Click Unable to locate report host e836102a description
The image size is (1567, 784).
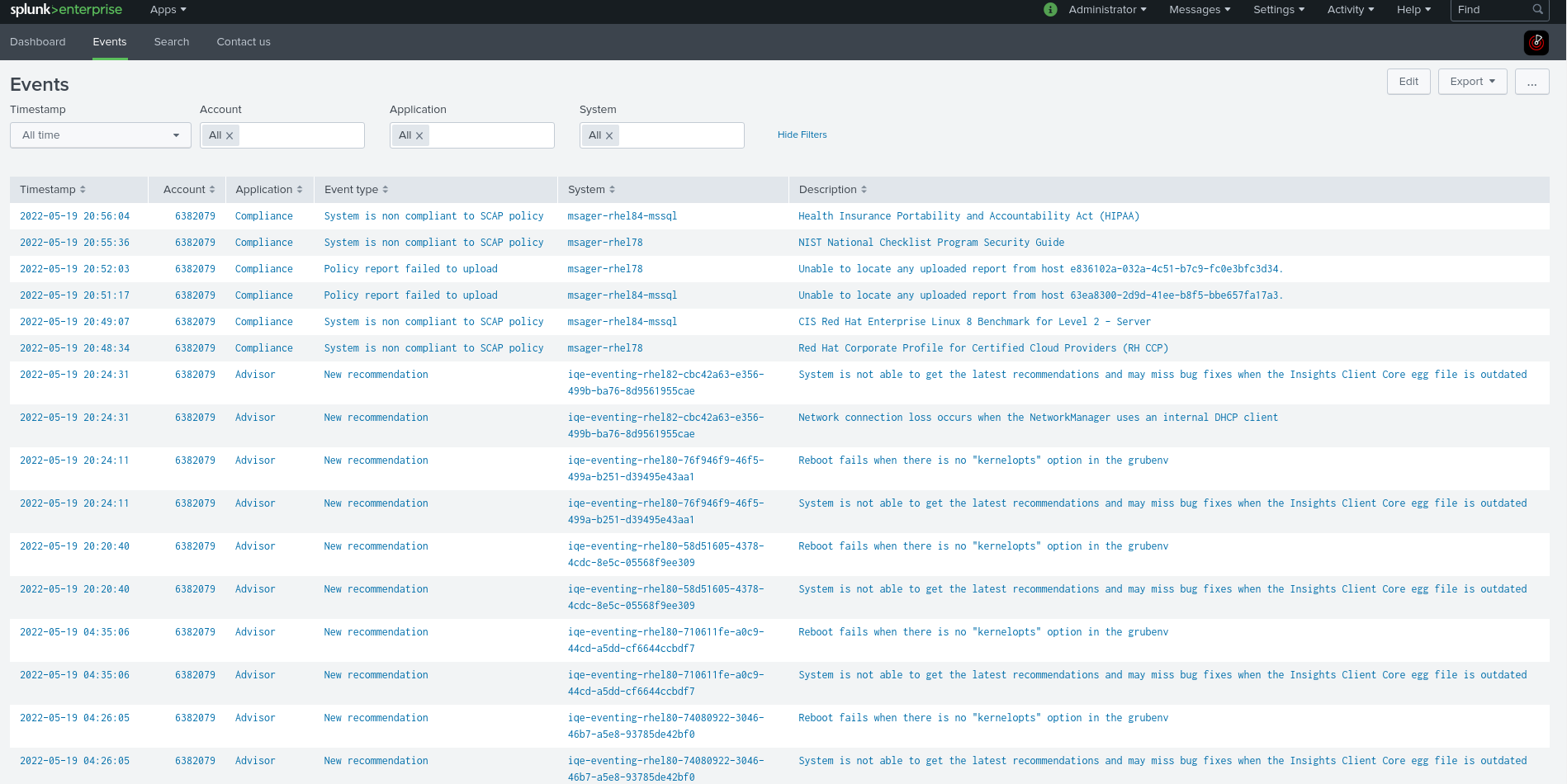pos(1040,269)
